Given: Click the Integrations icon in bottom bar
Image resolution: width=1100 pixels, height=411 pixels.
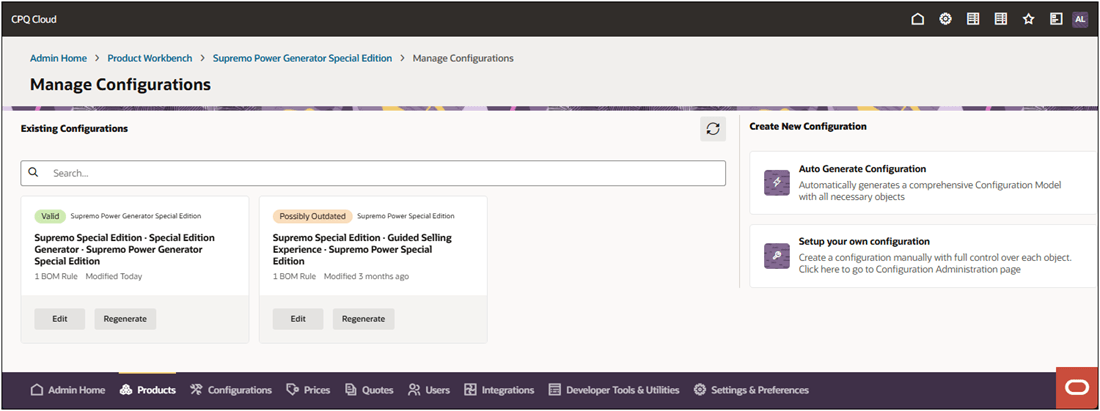Looking at the screenshot, I should [x=471, y=390].
